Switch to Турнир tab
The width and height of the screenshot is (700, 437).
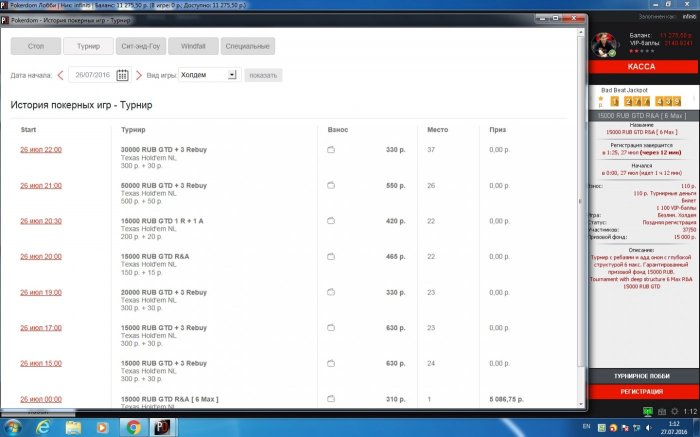[x=88, y=46]
